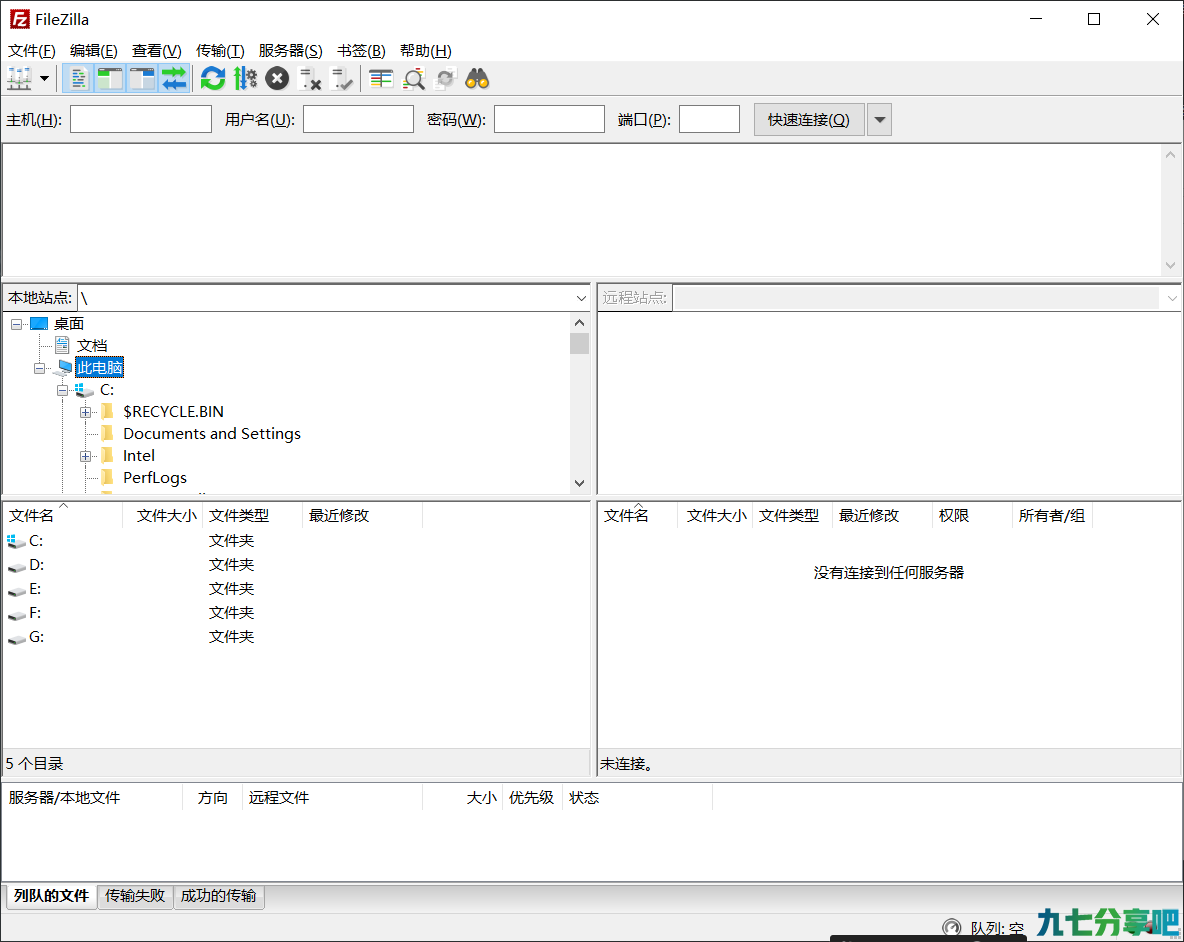This screenshot has width=1184, height=942.
Task: Collapse the 桌面 tree node
Action: (17, 324)
